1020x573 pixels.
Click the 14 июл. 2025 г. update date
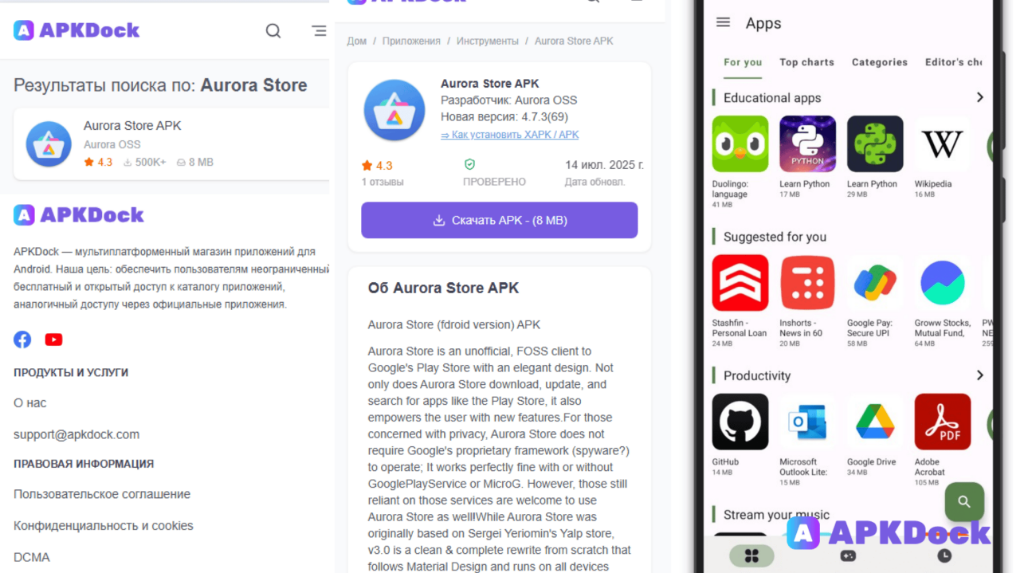coord(604,165)
